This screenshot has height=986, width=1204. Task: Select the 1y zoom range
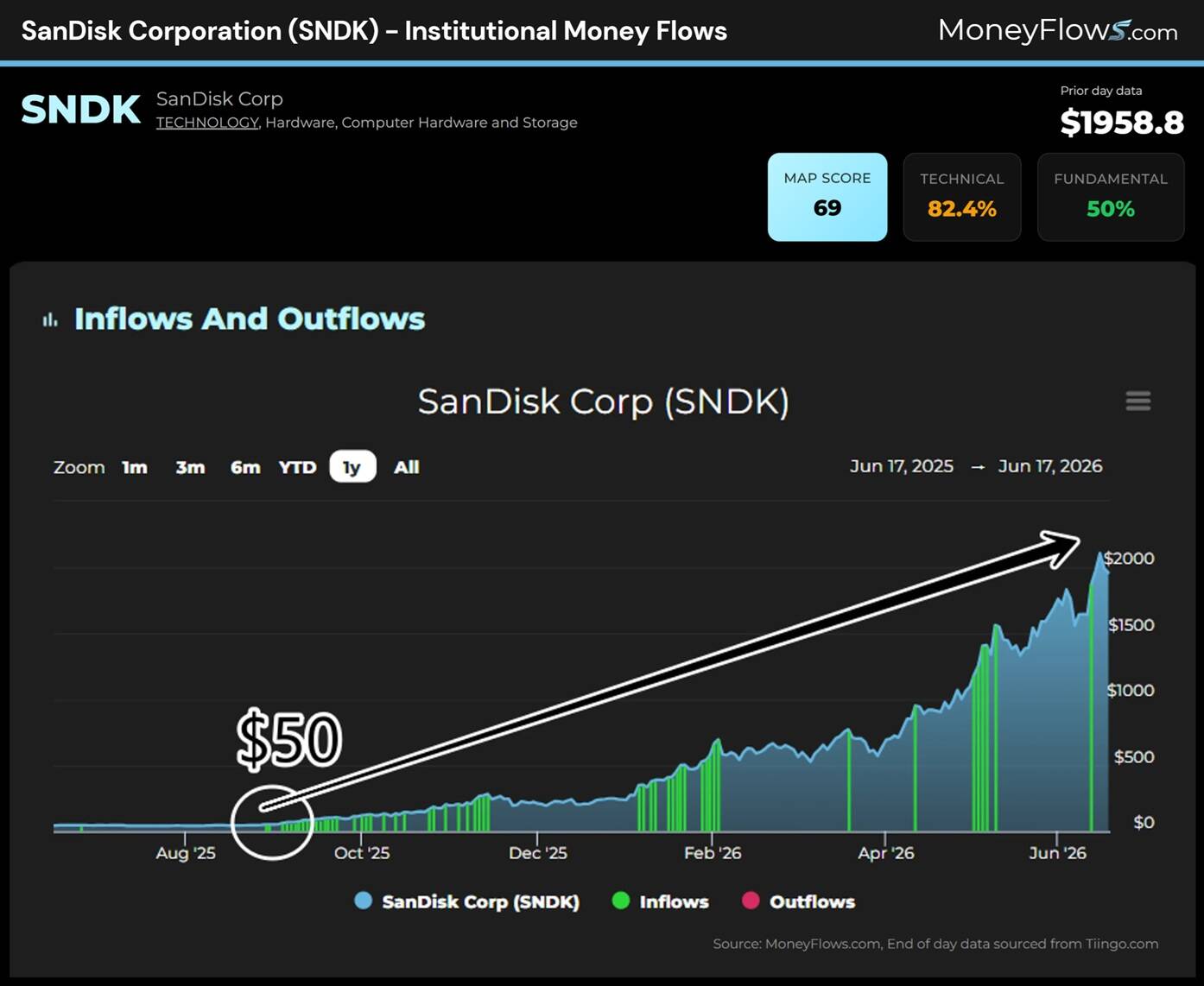coord(352,466)
